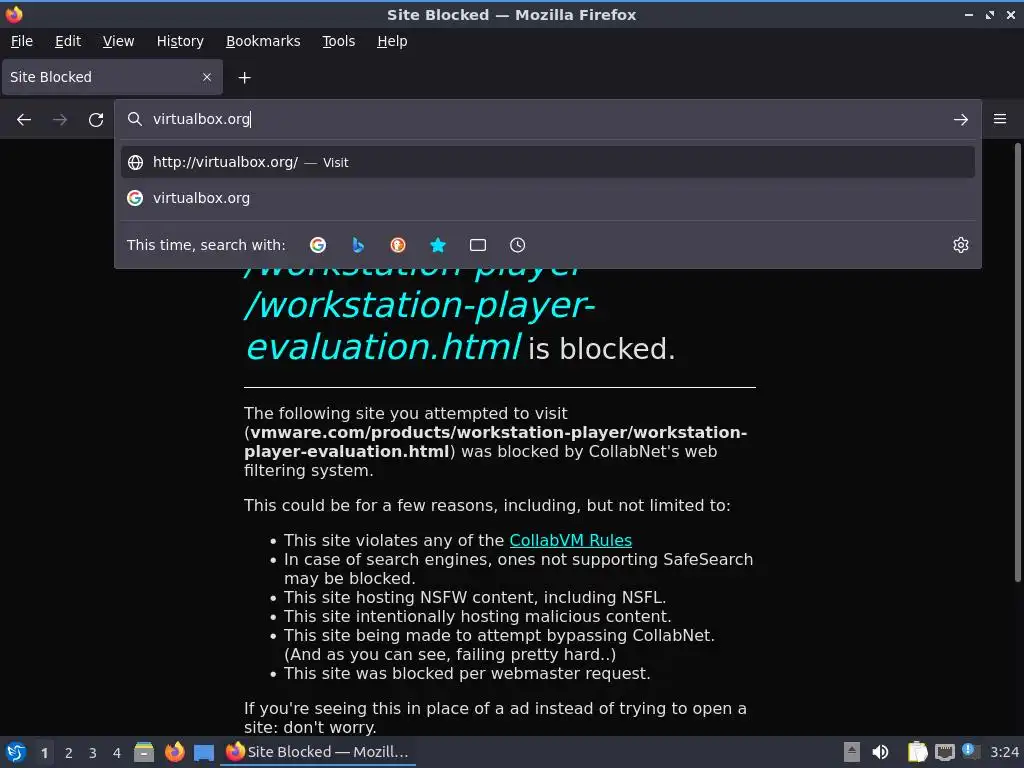
Task: Click the bold vmware.com URL text
Action: coord(498,441)
